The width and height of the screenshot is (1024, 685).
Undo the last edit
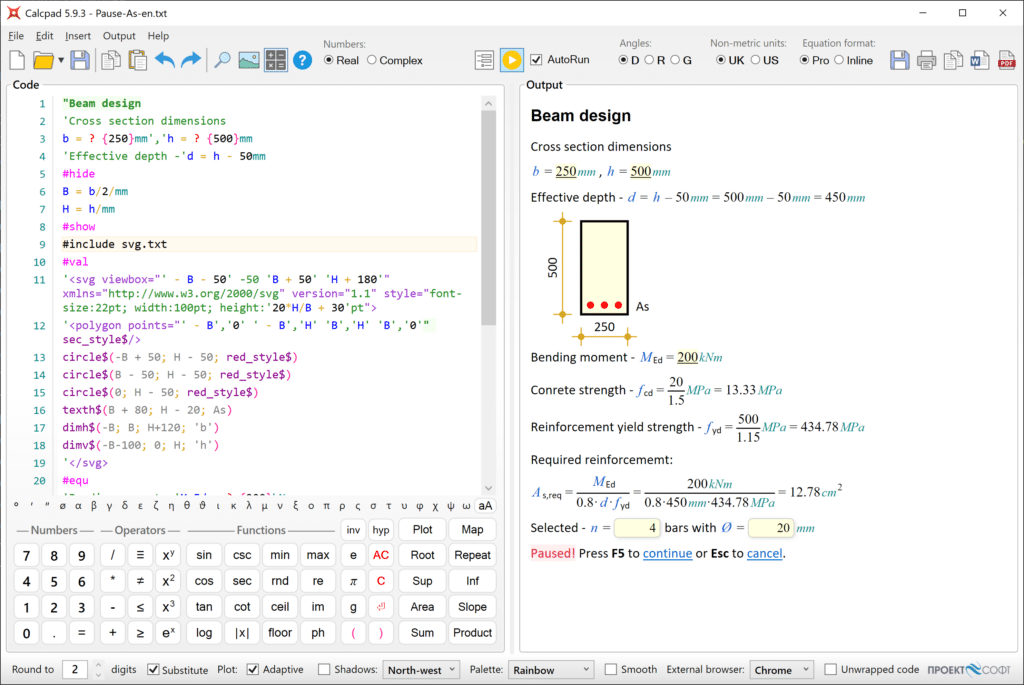pyautogui.click(x=165, y=61)
